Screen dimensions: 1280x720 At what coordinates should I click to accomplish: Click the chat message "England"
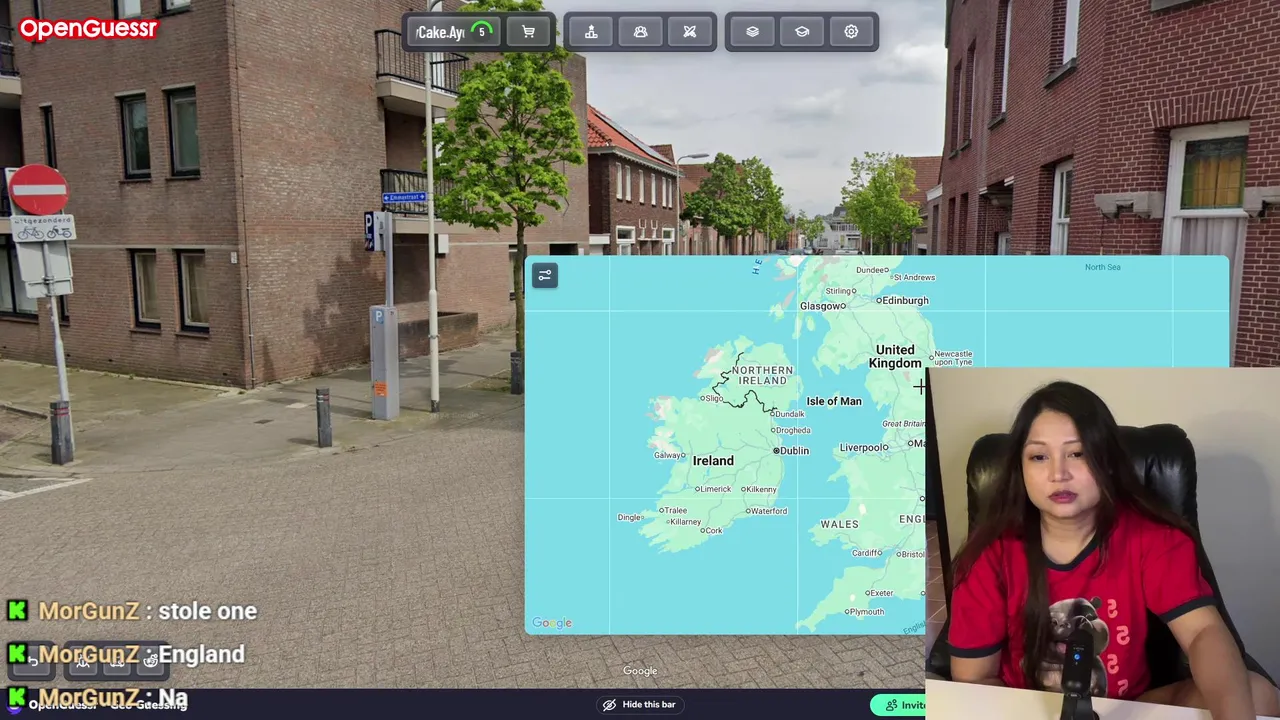202,654
